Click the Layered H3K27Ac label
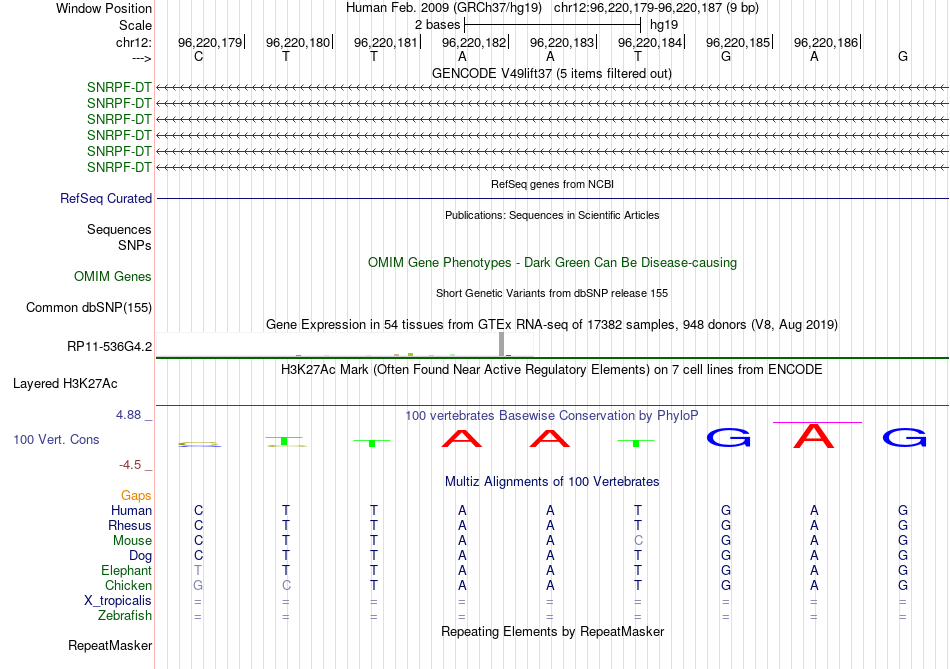The image size is (950, 669). click(65, 384)
